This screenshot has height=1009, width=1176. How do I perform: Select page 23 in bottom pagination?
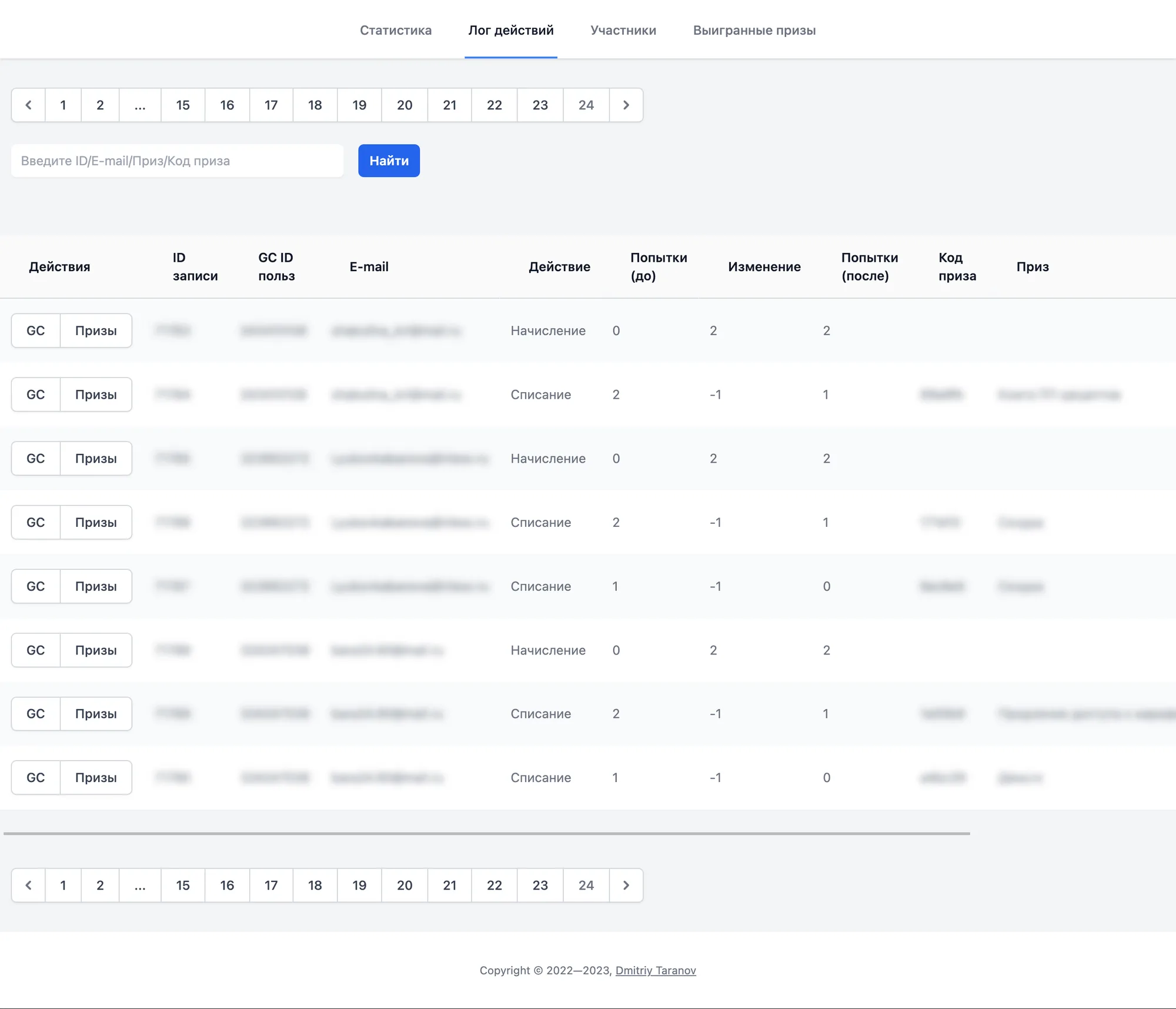[x=540, y=885]
